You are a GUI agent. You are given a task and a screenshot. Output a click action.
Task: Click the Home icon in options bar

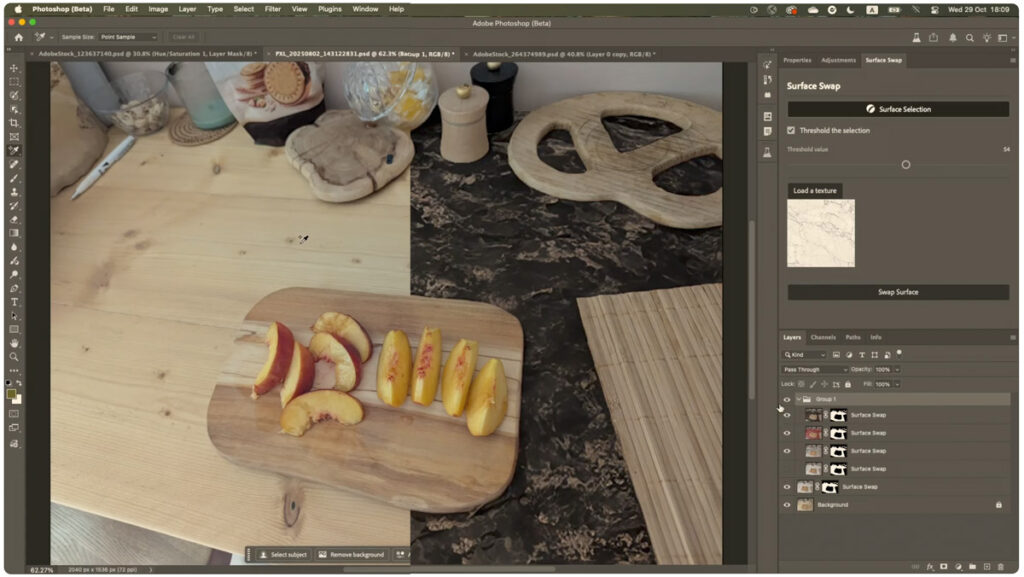point(18,37)
